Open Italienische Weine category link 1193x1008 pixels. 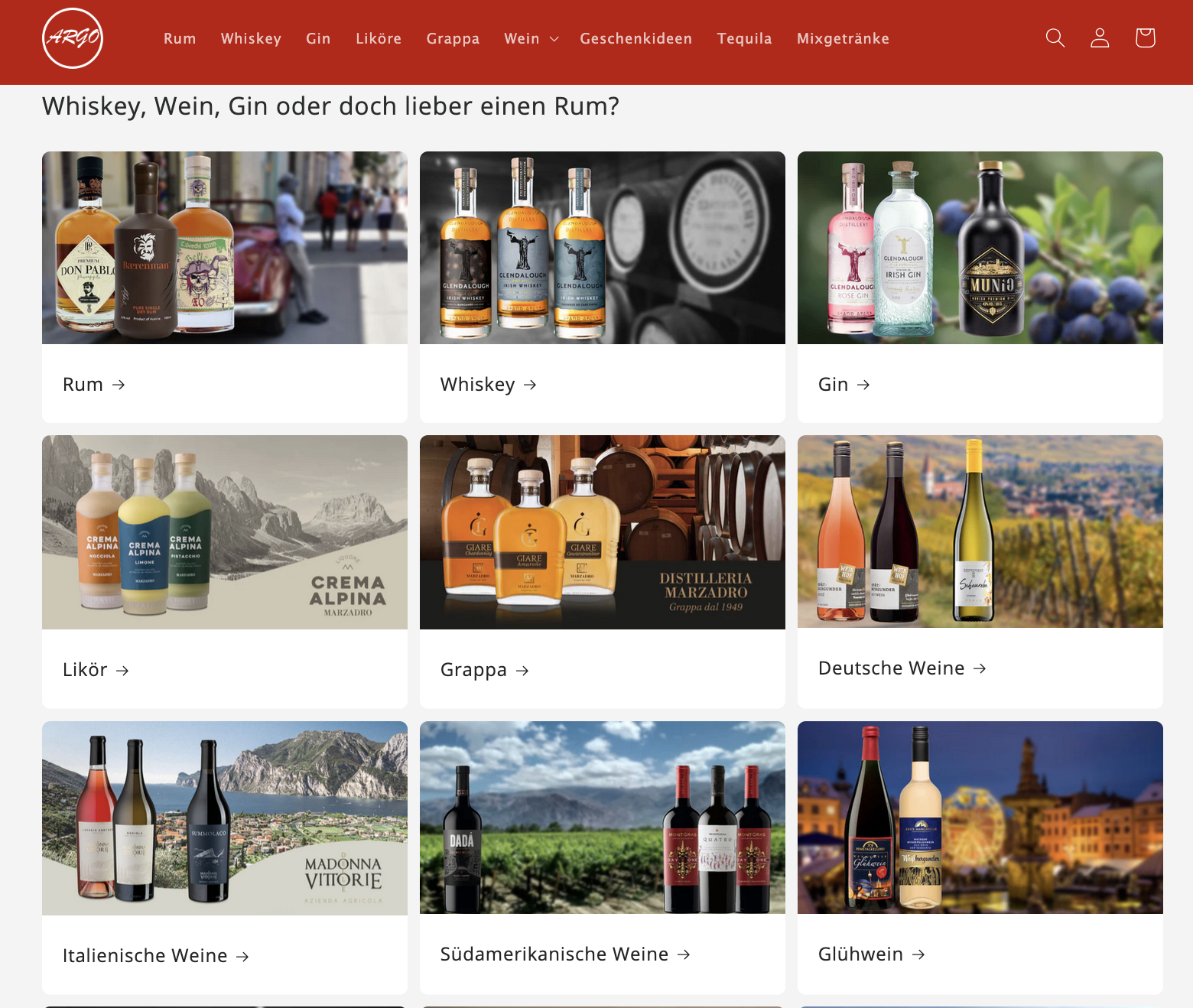(155, 956)
